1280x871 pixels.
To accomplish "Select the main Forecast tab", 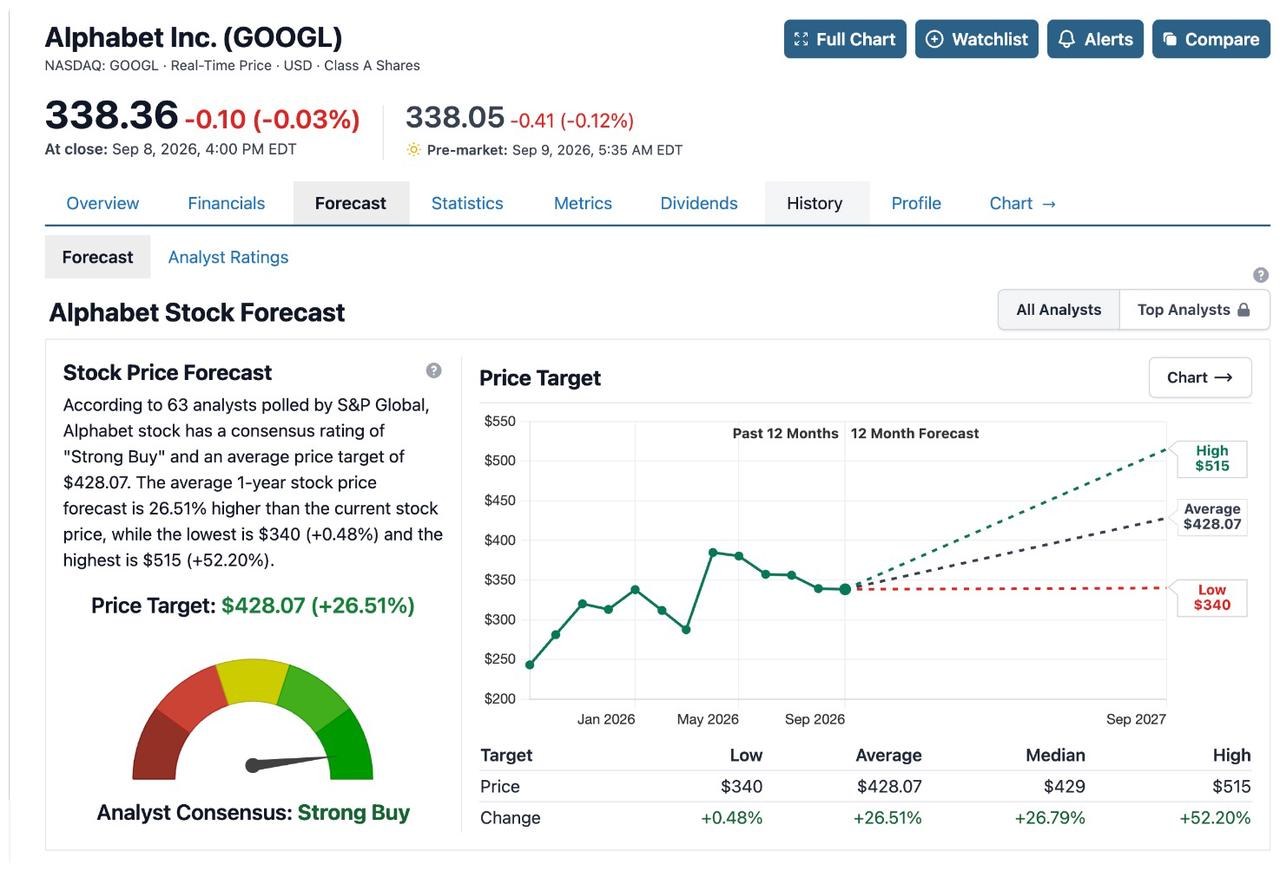I will [351, 203].
